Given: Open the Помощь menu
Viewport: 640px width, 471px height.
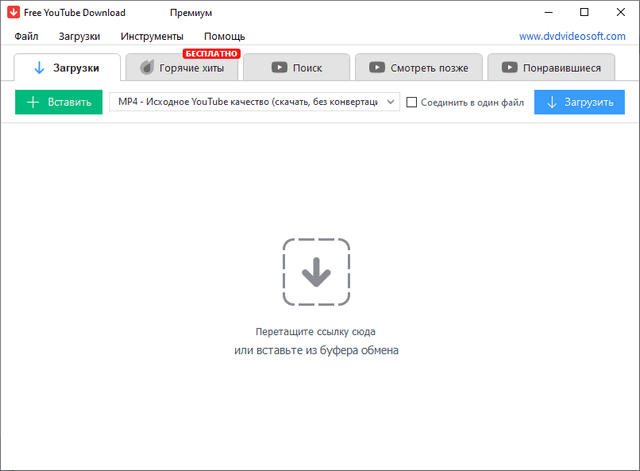Looking at the screenshot, I should point(224,36).
